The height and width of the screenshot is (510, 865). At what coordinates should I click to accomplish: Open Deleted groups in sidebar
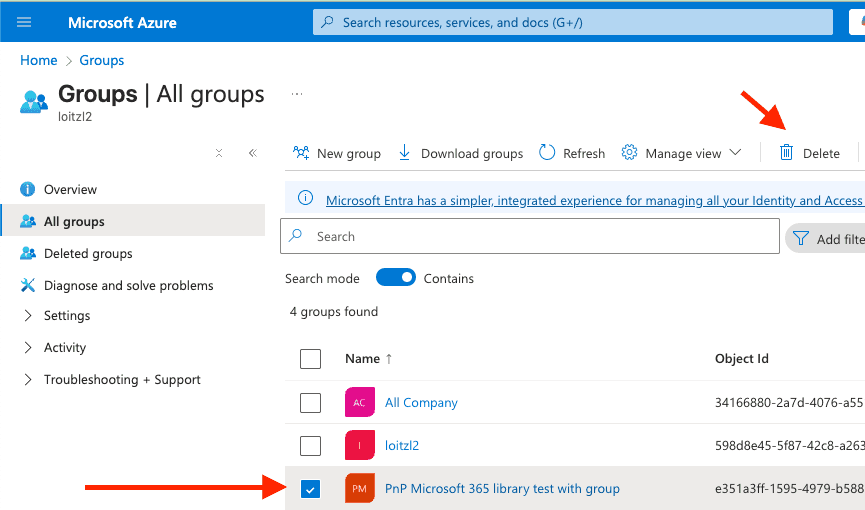88,253
